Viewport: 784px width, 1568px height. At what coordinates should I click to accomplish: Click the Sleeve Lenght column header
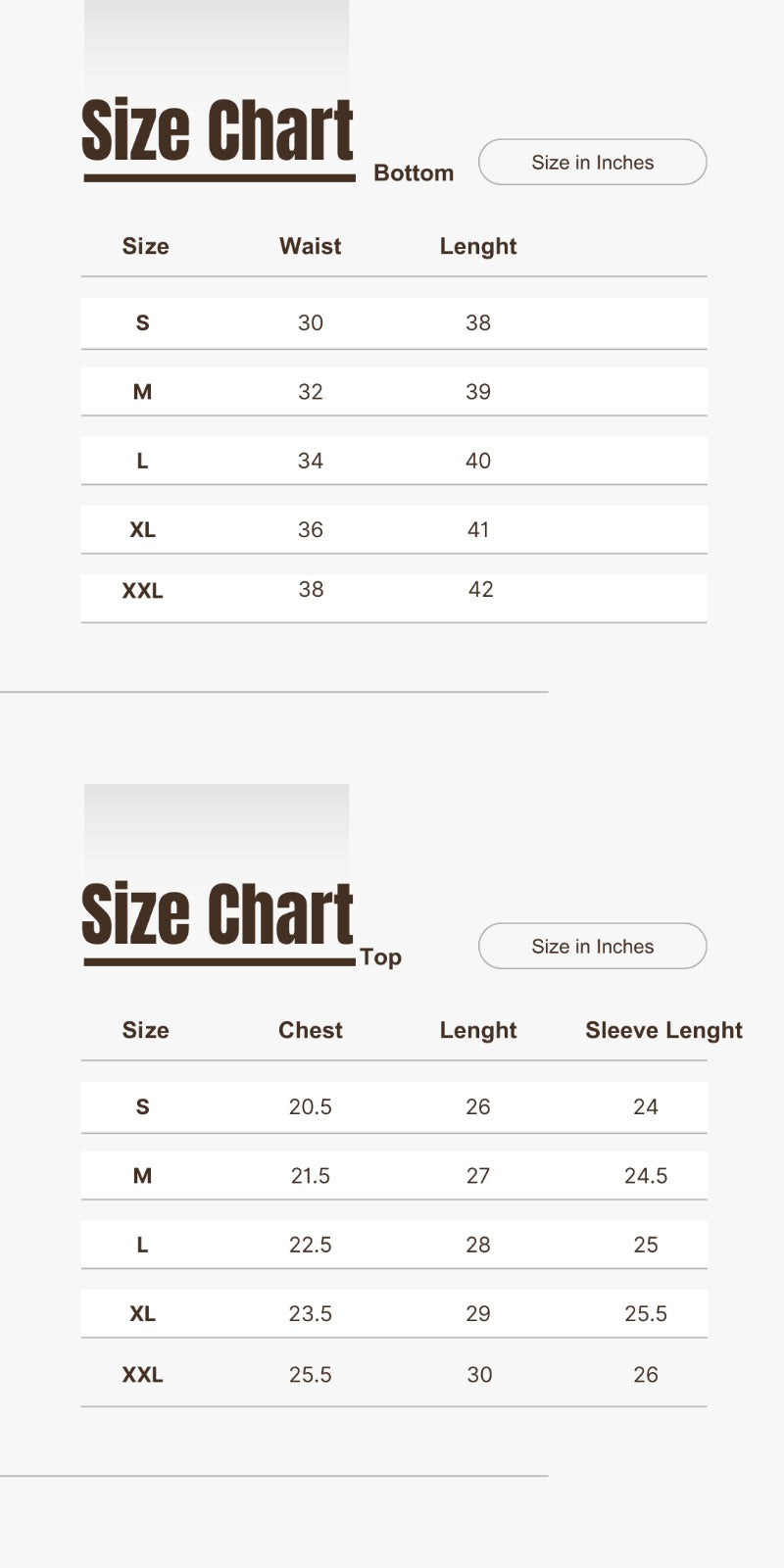[663, 1030]
